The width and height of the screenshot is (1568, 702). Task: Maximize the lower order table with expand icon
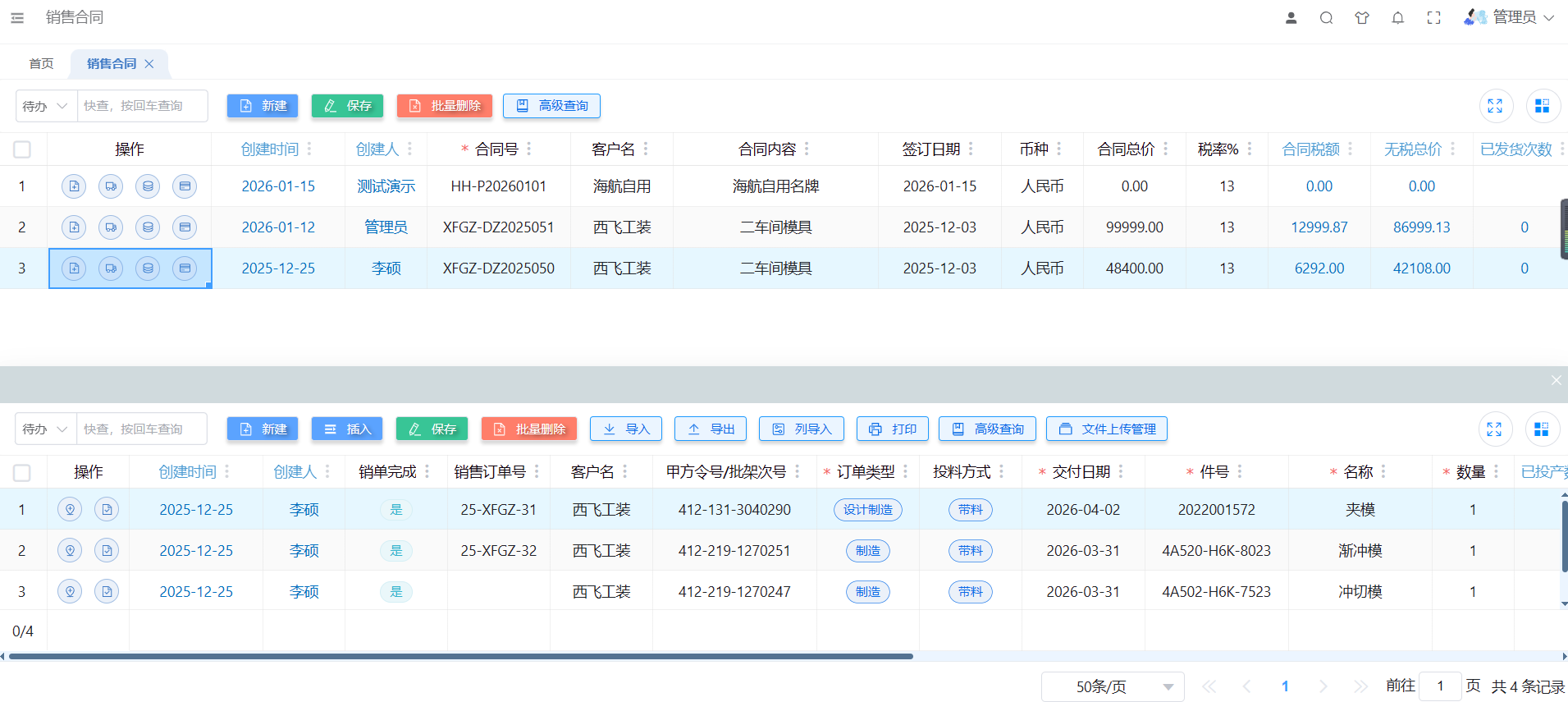click(1495, 429)
